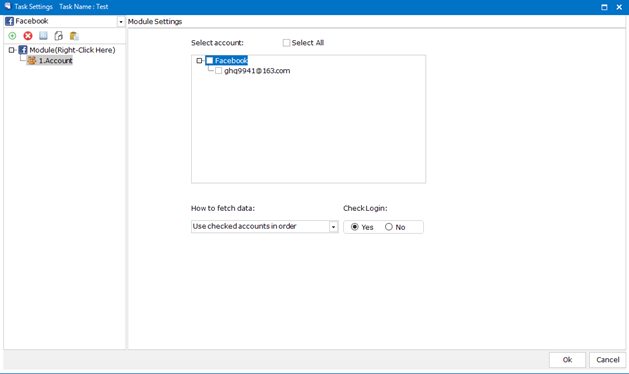Click the green add module icon
629x374 pixels.
(x=12, y=36)
